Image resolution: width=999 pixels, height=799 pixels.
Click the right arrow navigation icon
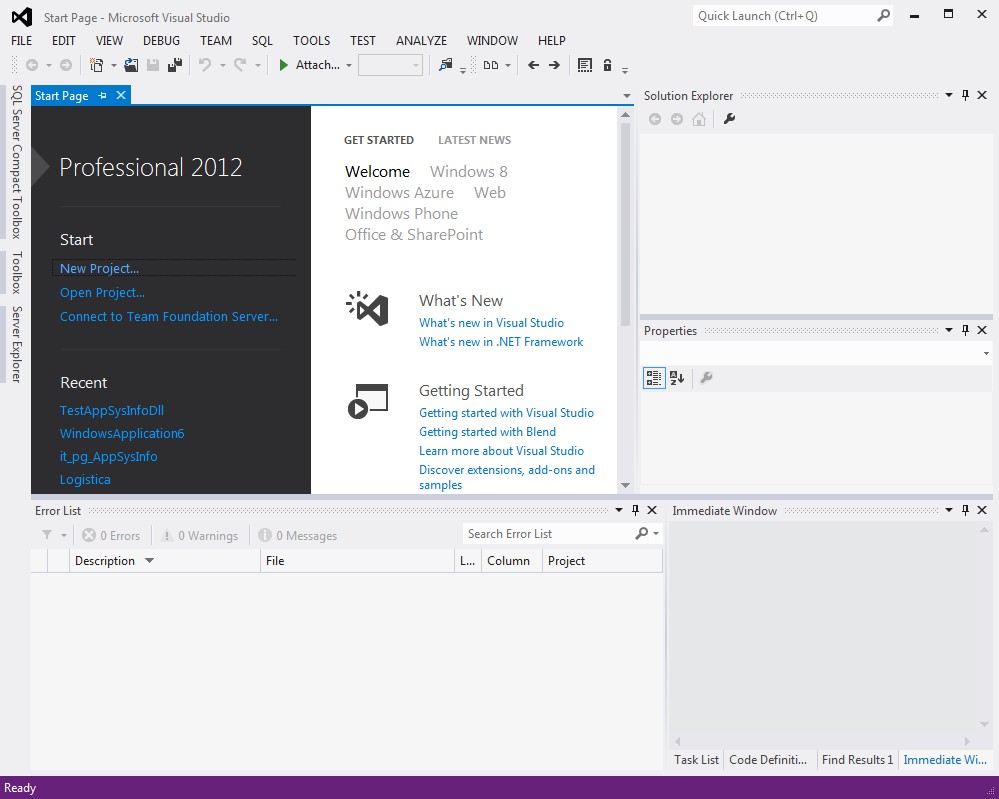coord(554,65)
